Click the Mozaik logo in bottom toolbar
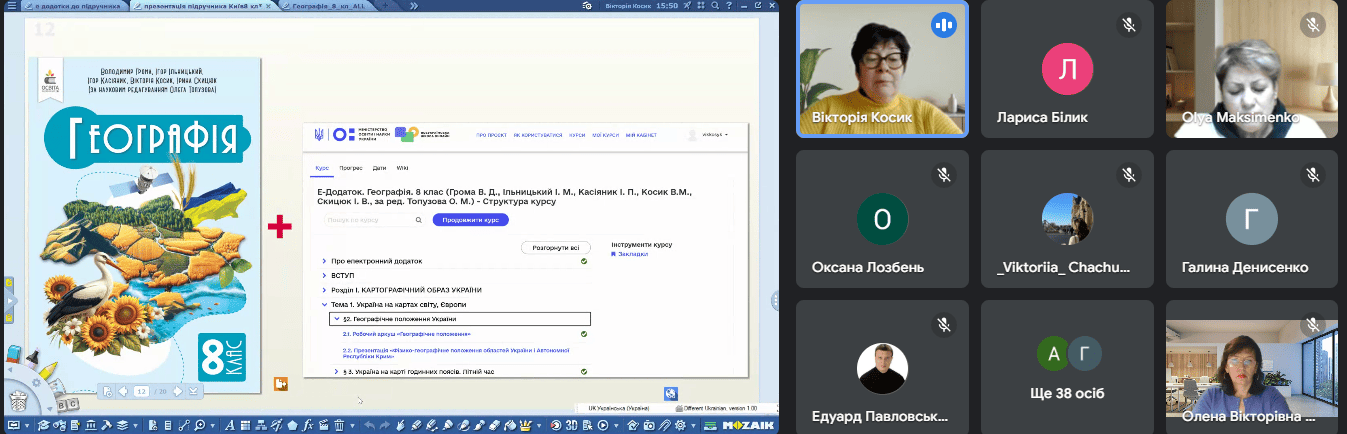1347x434 pixels. (x=747, y=425)
